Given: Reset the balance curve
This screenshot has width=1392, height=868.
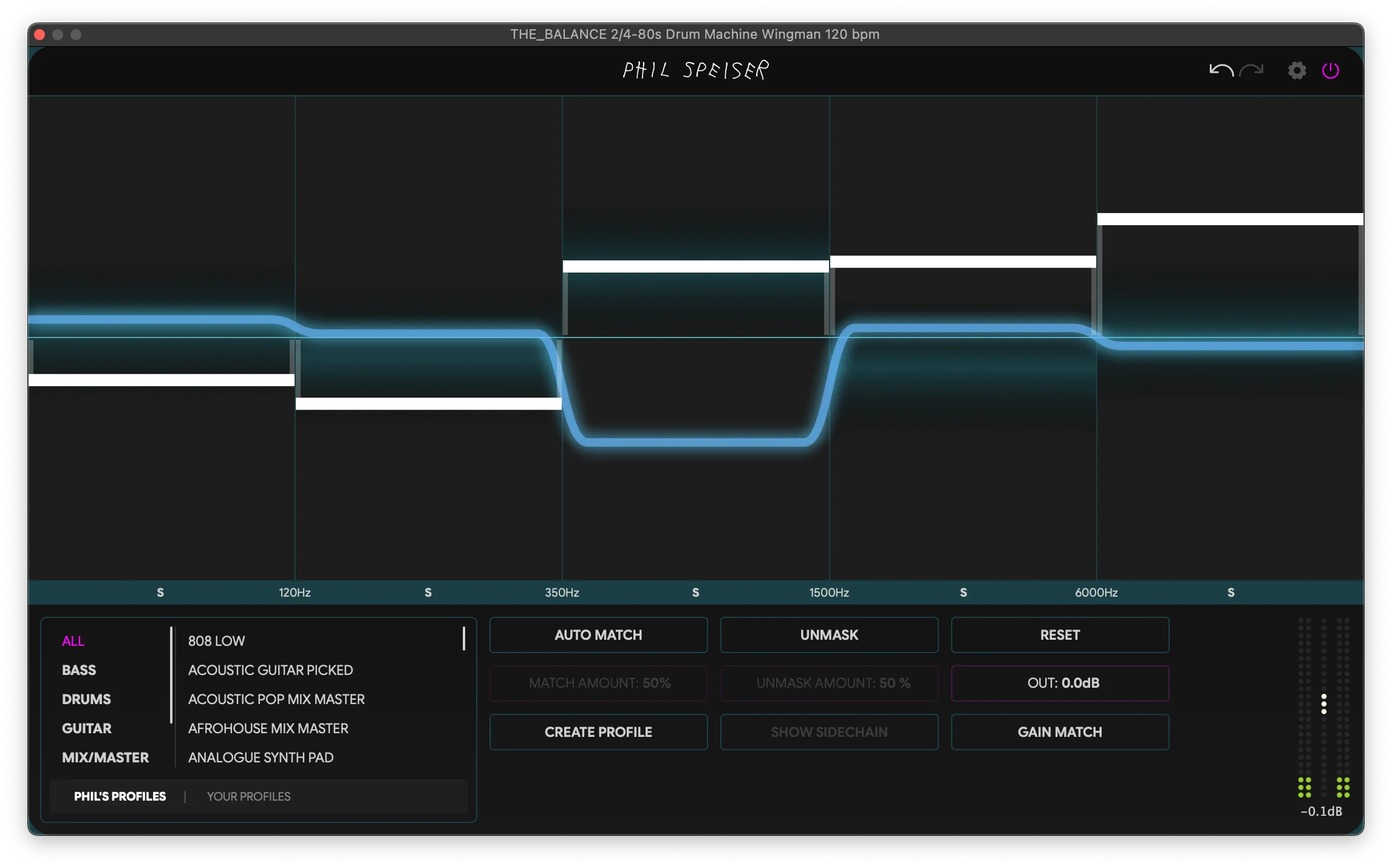Looking at the screenshot, I should 1059,635.
